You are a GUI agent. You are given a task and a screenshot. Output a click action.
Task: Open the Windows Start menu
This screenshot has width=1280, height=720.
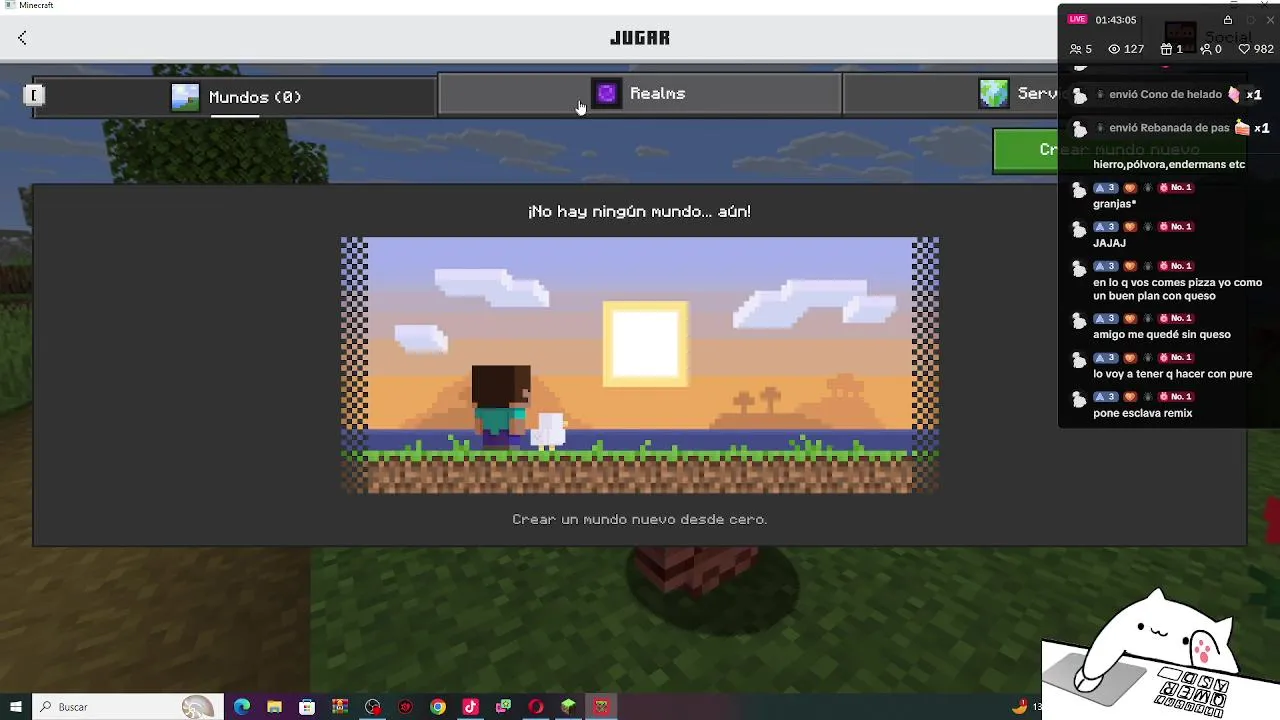[x=15, y=707]
